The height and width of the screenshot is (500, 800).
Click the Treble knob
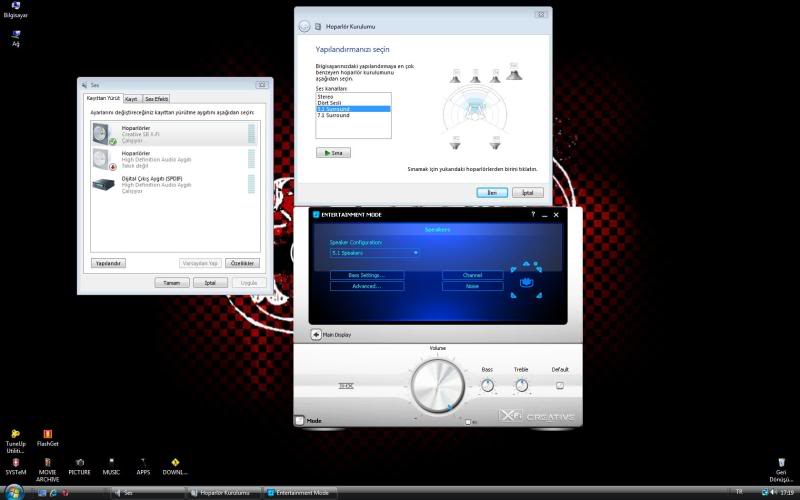(521, 385)
